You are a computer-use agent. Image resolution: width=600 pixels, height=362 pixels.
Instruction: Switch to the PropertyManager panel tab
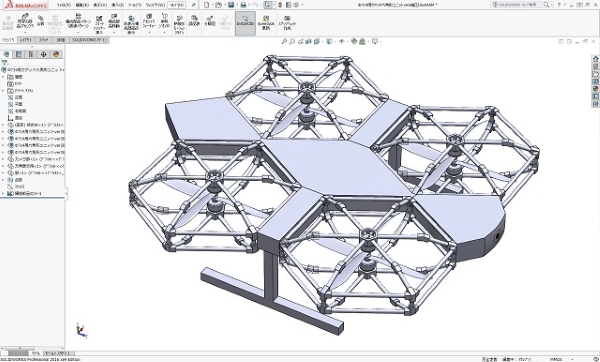pyautogui.click(x=18, y=54)
